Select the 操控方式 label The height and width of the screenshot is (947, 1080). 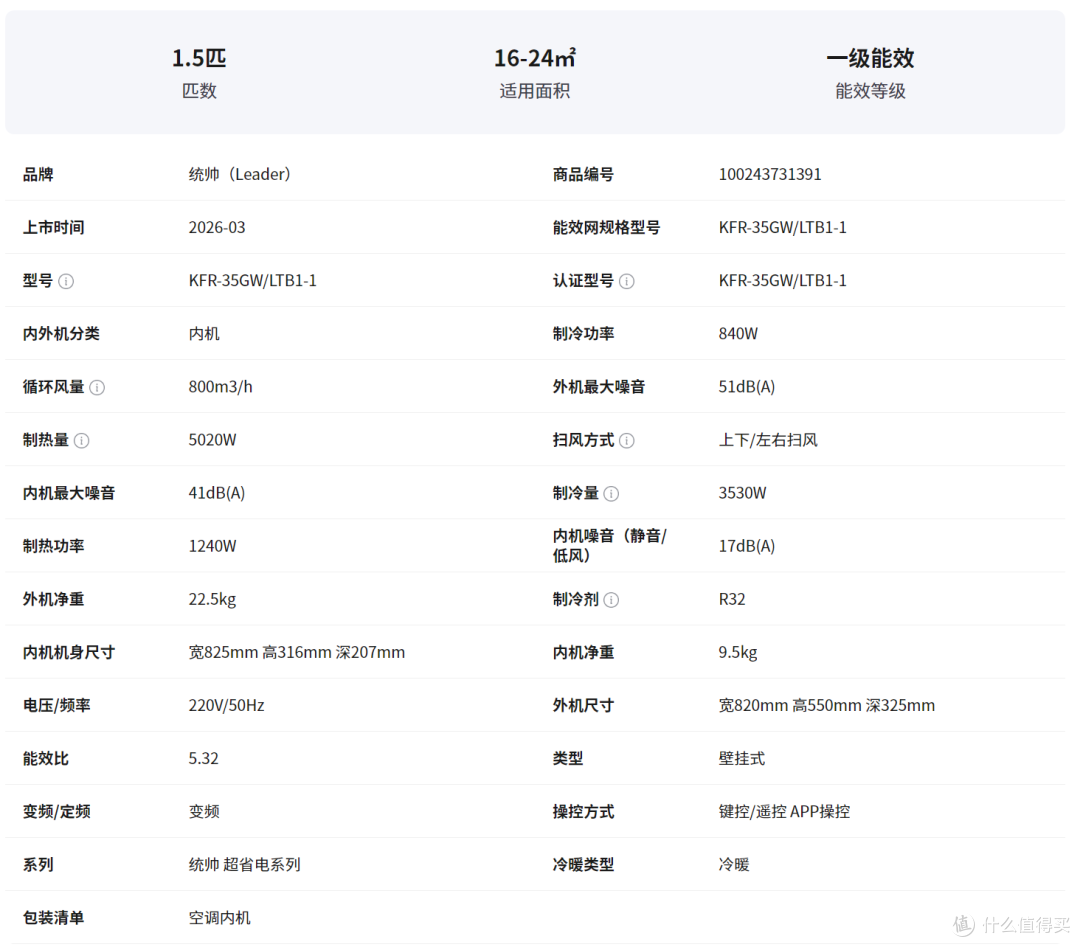click(x=583, y=811)
